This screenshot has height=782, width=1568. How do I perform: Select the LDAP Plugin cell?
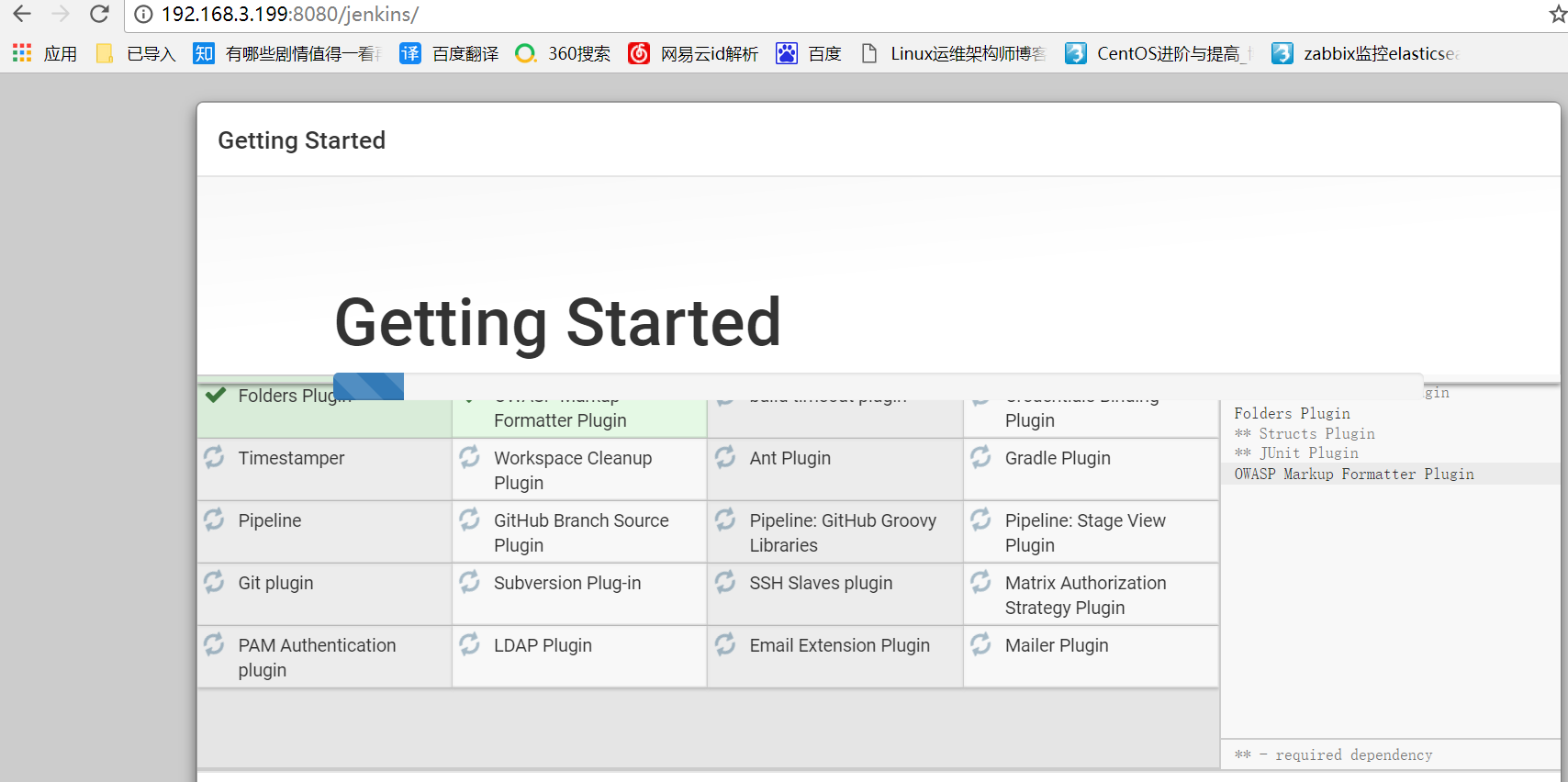click(x=579, y=656)
